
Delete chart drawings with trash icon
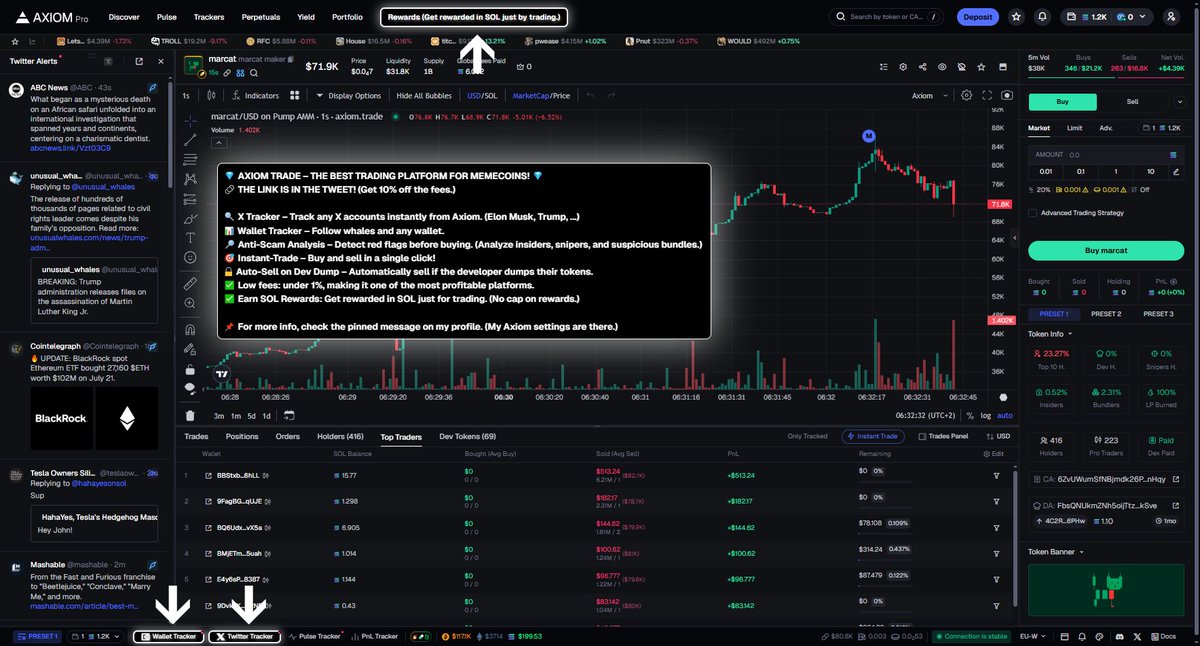click(190, 416)
